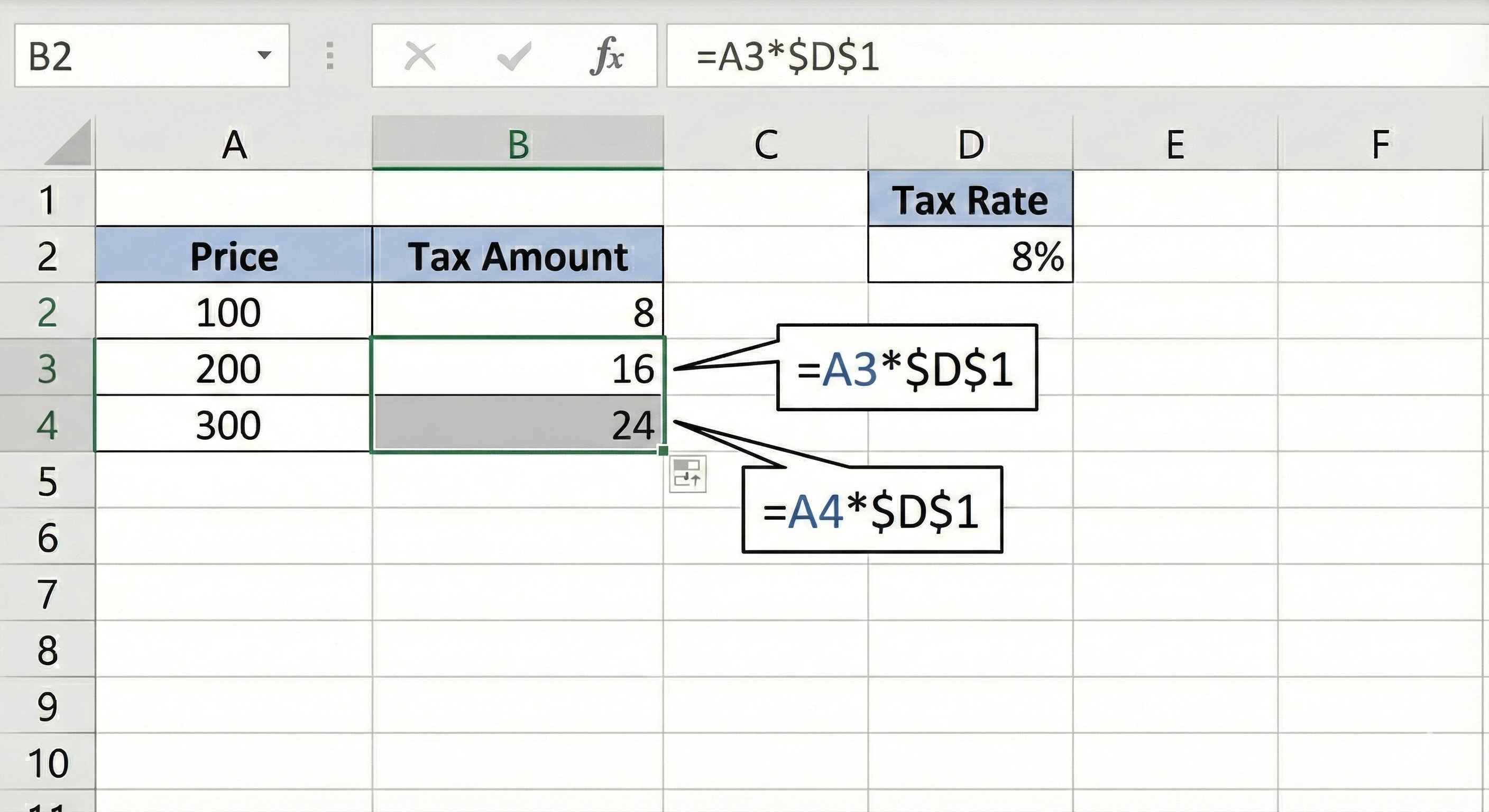Click the formula bar resize dots handle
Viewport: 1489px width, 812px height.
(329, 56)
